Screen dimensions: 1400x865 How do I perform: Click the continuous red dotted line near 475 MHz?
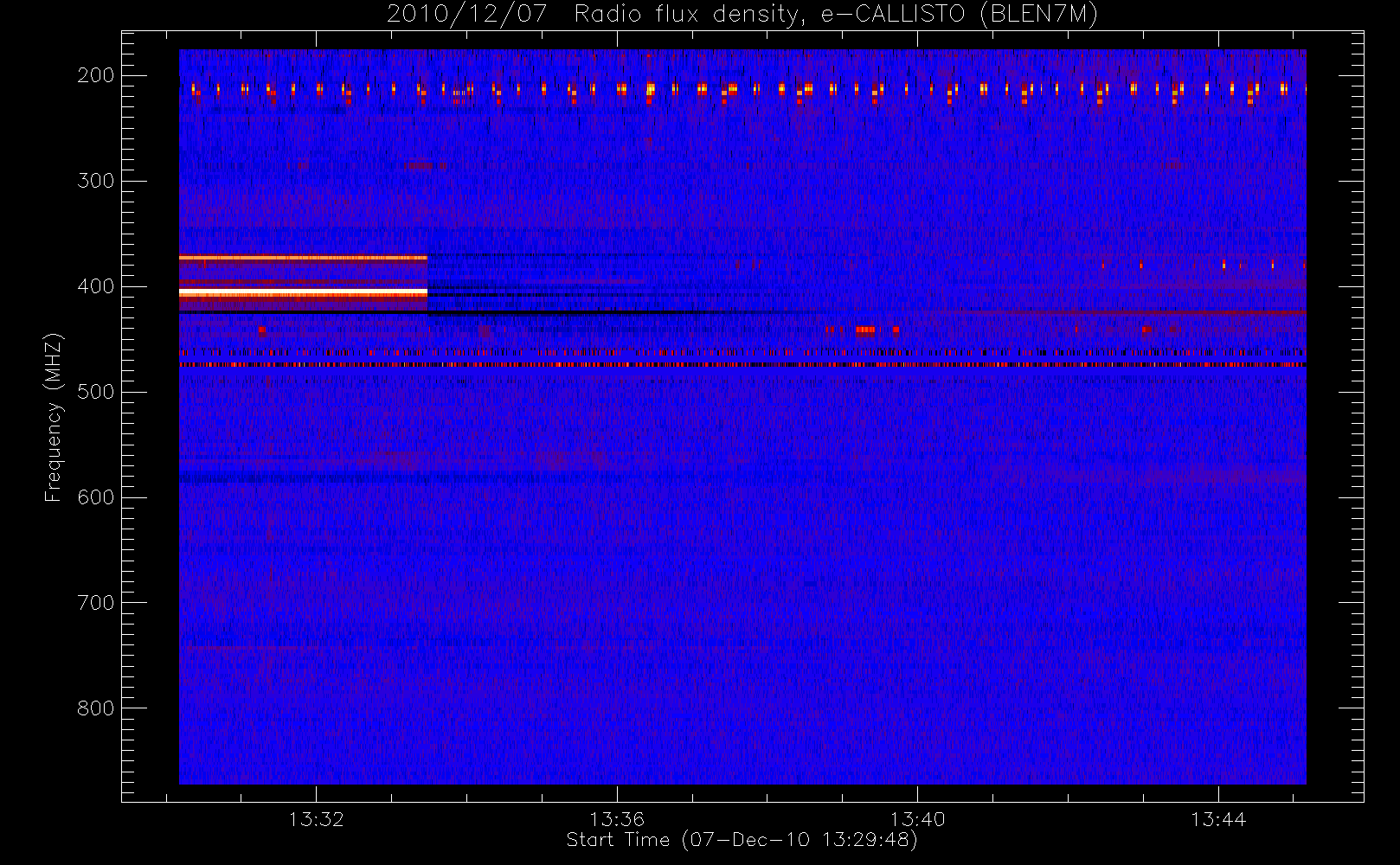coord(742,365)
